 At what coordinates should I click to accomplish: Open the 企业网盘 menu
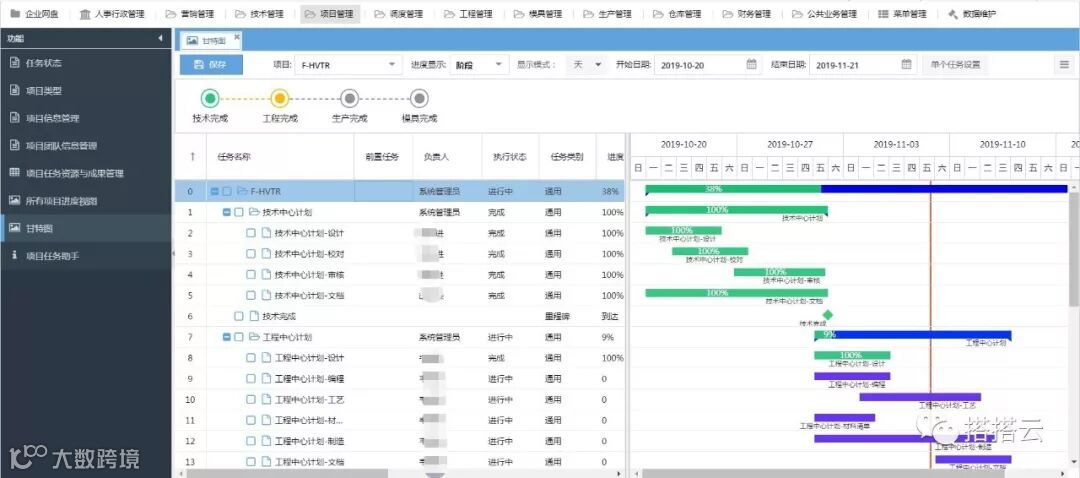click(34, 14)
